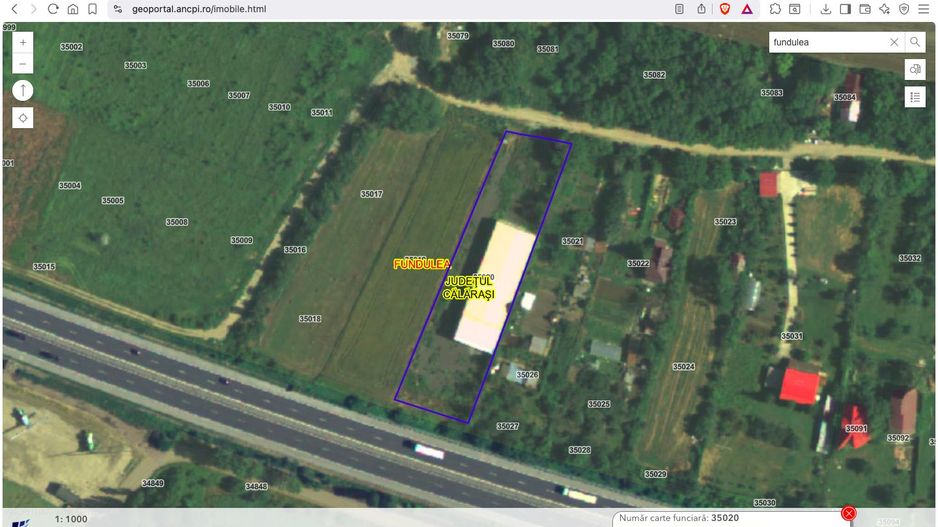Open Brave Shields lion icon
The width and height of the screenshot is (938, 527).
point(724,9)
